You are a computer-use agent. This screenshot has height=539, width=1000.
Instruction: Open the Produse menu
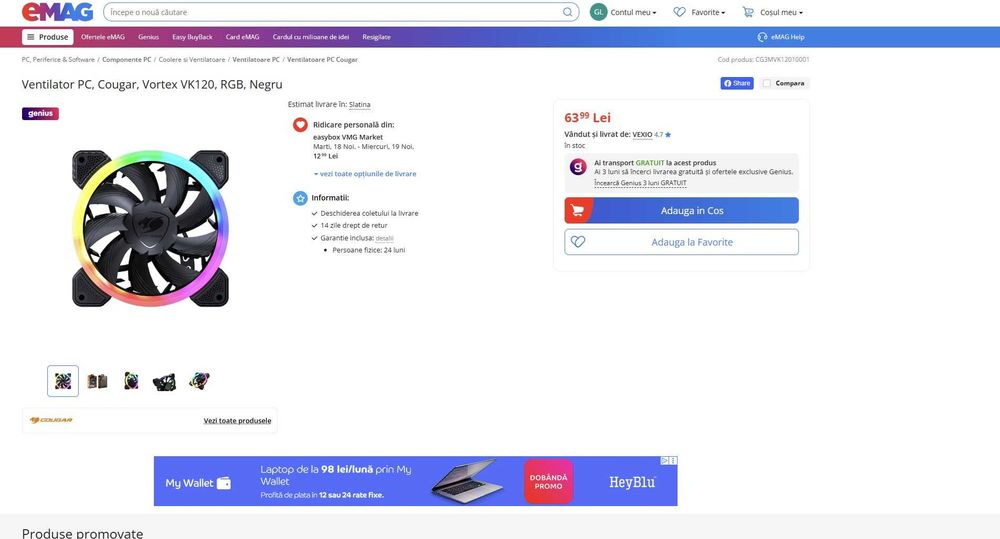(48, 37)
